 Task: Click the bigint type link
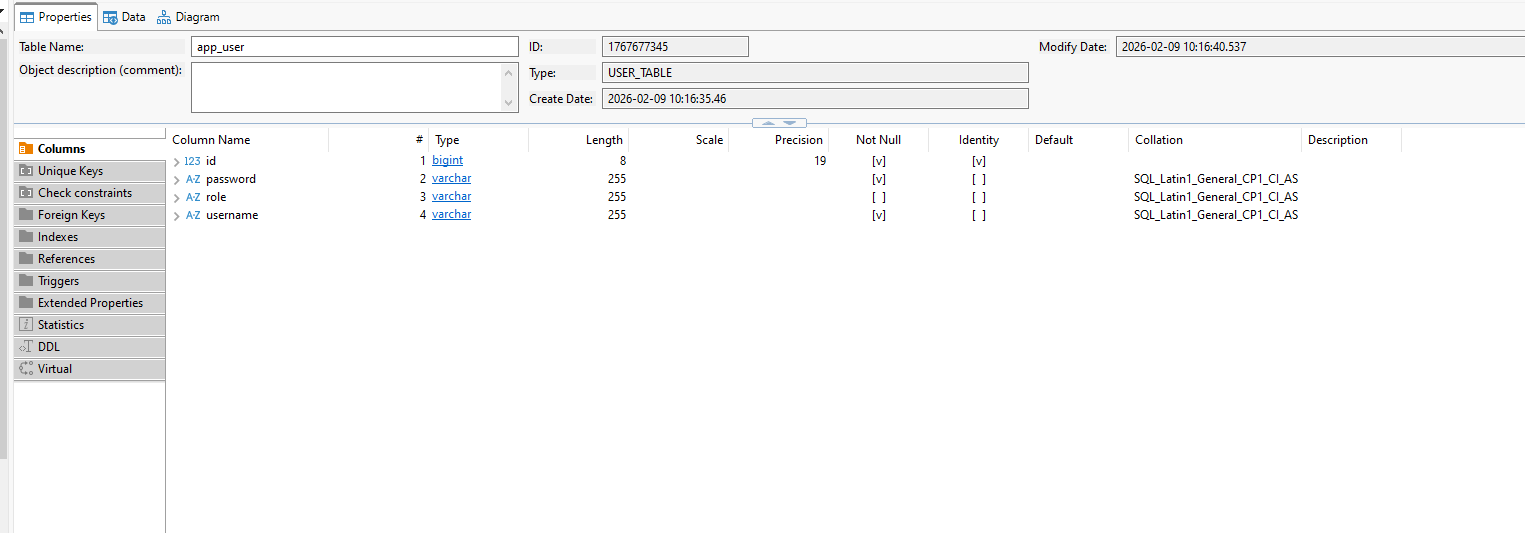click(447, 160)
